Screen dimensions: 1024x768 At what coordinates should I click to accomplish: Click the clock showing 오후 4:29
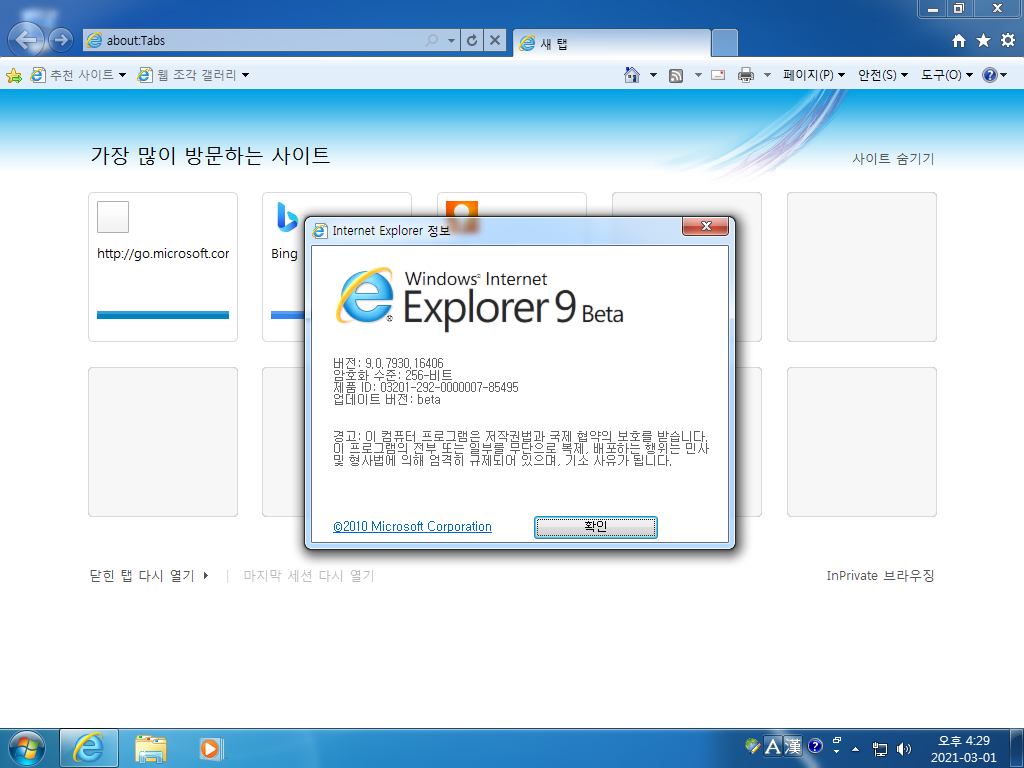[964, 749]
